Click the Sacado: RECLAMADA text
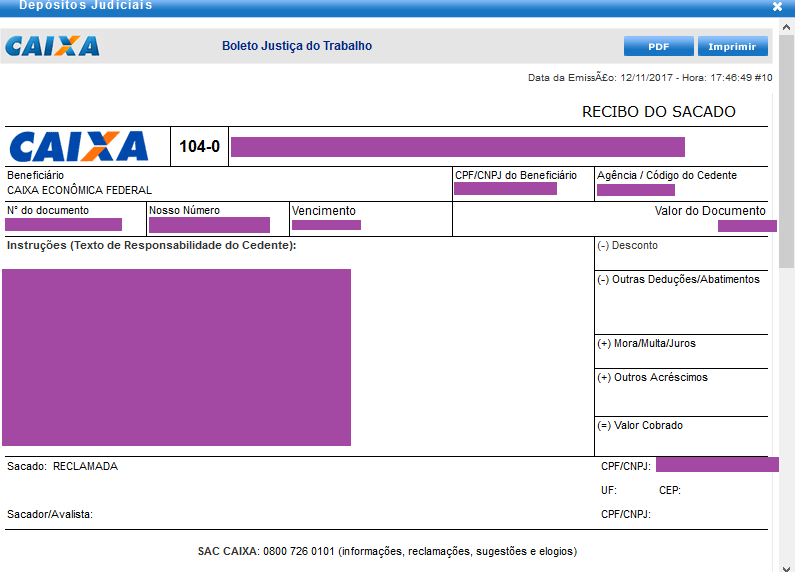795x572 pixels. tap(62, 466)
